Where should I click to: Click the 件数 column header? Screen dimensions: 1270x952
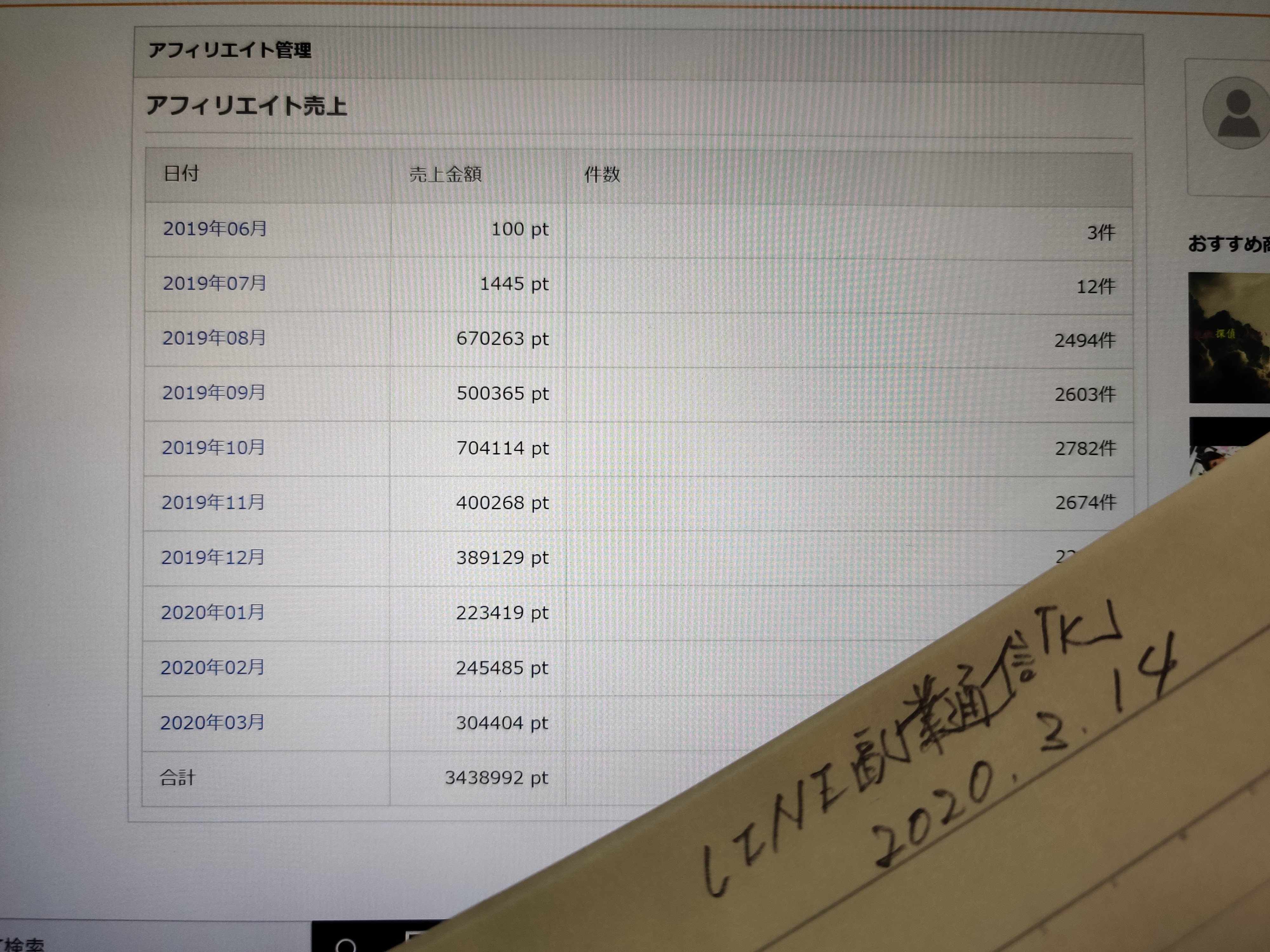pos(602,175)
